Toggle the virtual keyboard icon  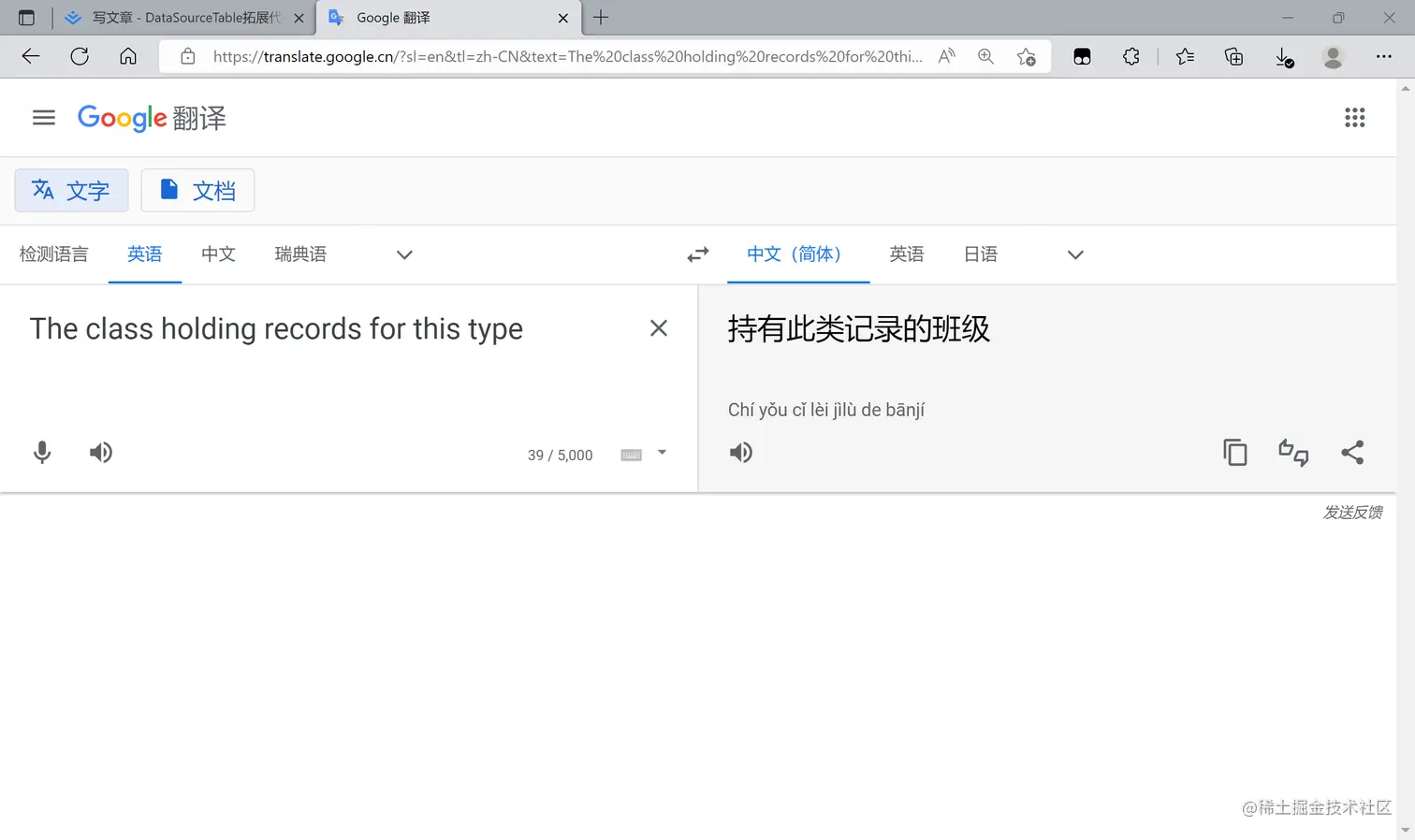632,455
